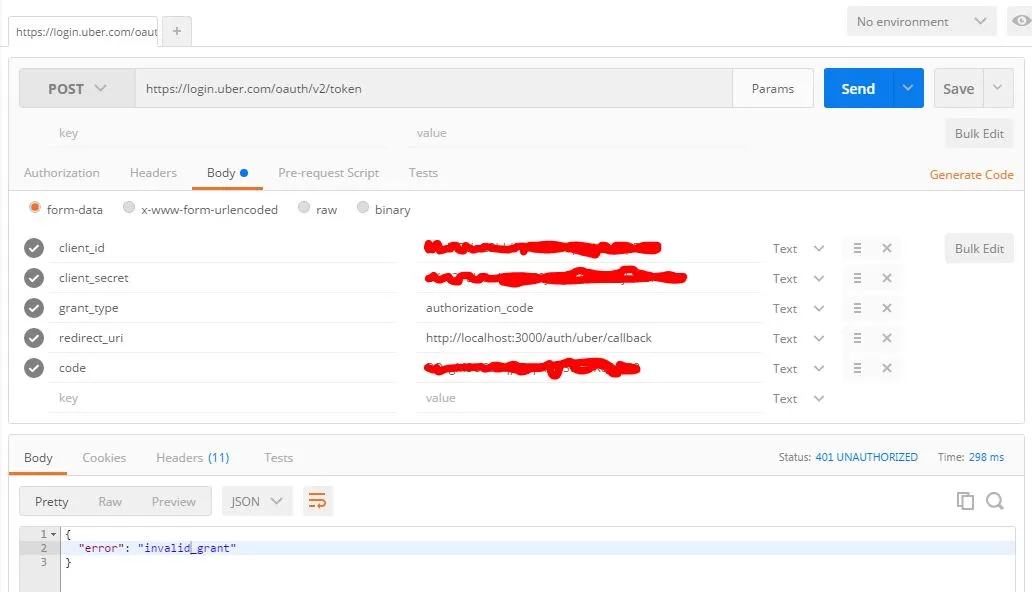Open the response Tests tab
Viewport: 1032px width, 592px height.
278,458
